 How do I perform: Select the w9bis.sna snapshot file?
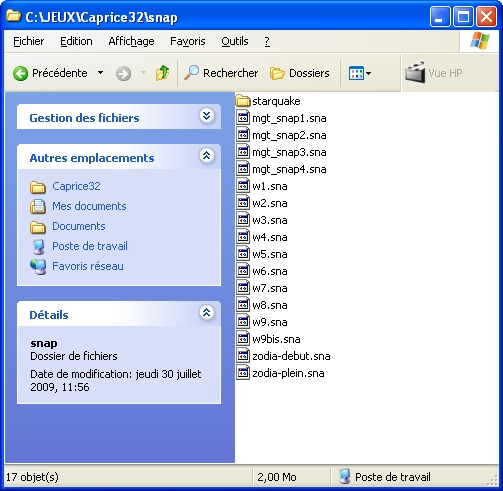click(x=268, y=339)
